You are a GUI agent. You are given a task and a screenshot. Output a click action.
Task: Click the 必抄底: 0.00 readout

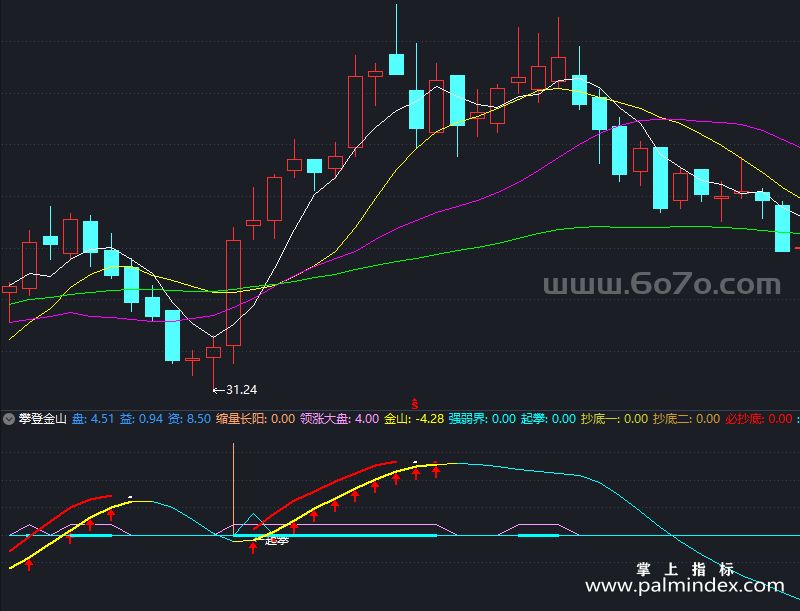(759, 419)
